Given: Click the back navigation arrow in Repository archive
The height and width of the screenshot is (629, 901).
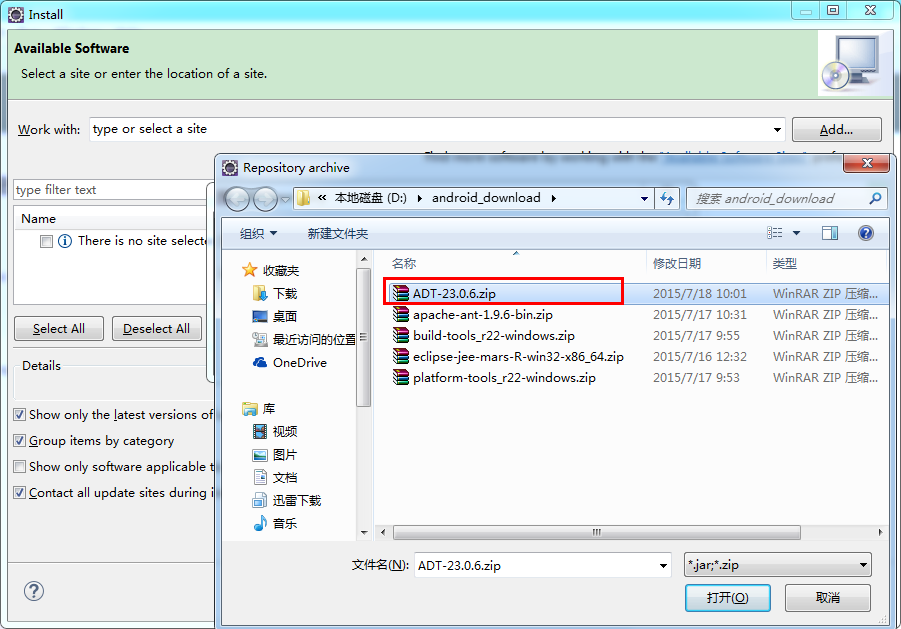Looking at the screenshot, I should click(237, 199).
